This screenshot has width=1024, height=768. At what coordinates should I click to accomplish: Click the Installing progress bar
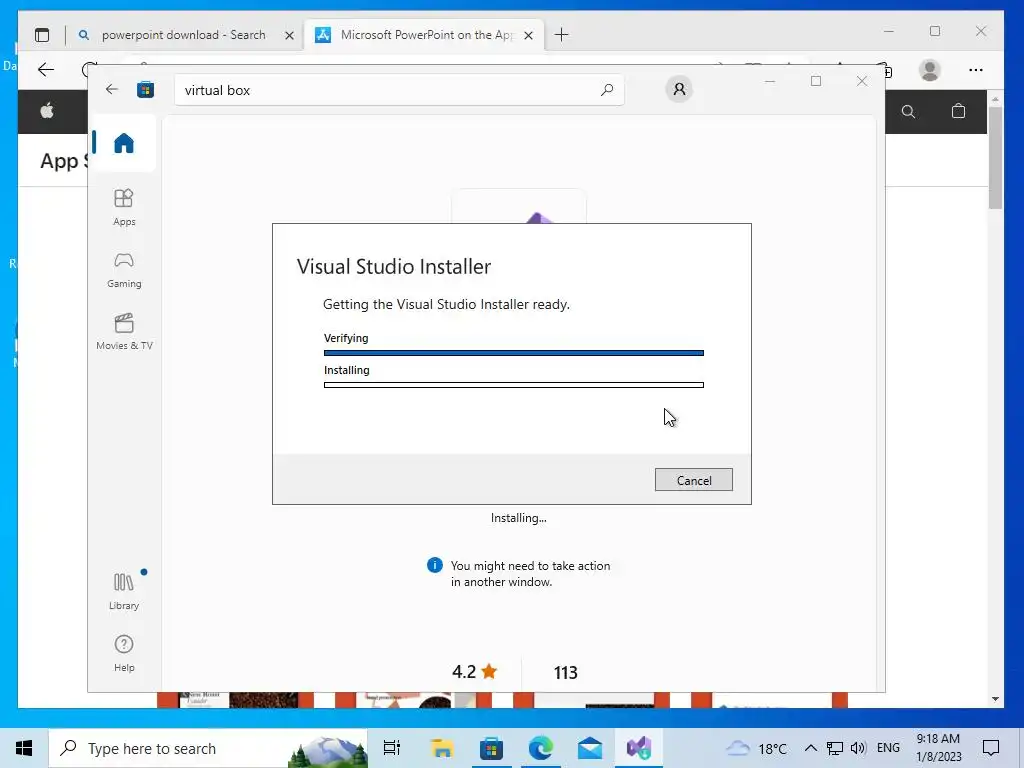tap(514, 385)
